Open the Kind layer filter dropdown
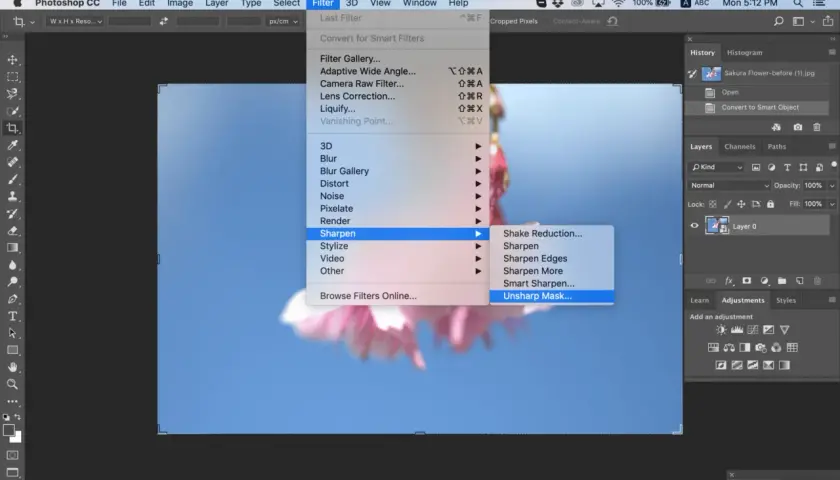 [x=716, y=167]
